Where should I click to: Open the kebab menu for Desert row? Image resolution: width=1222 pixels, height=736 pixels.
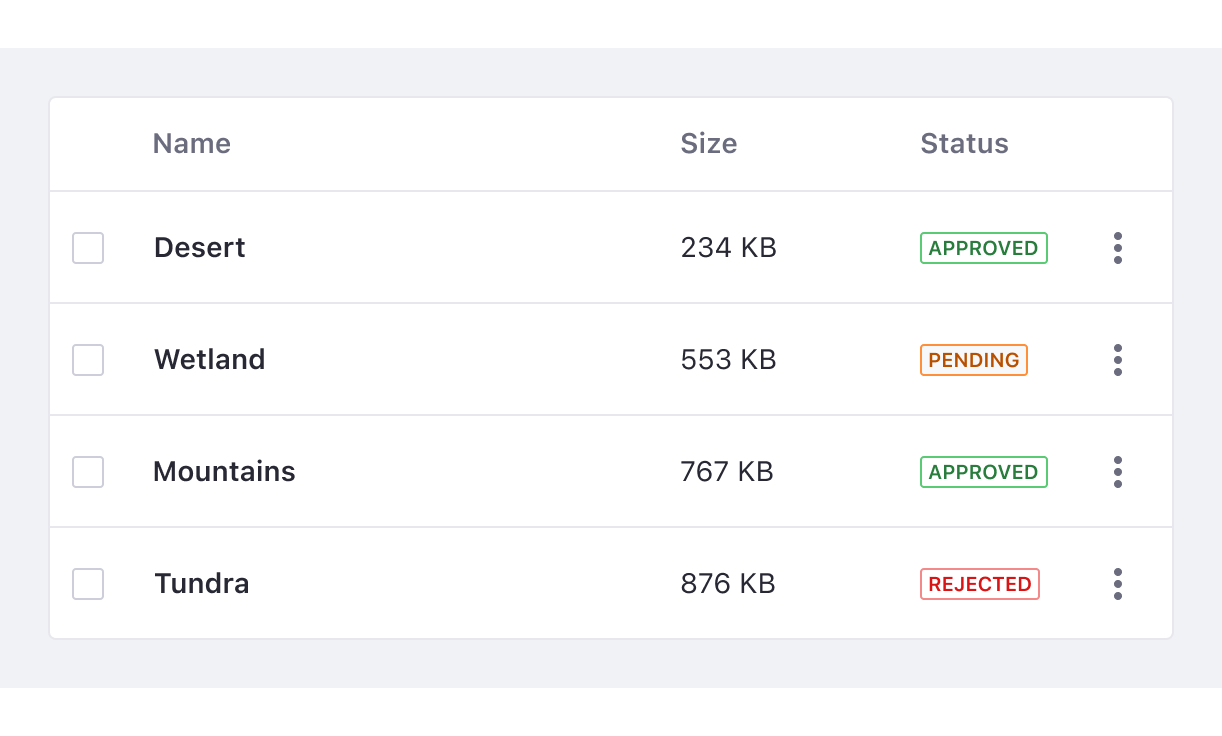[x=1117, y=248]
